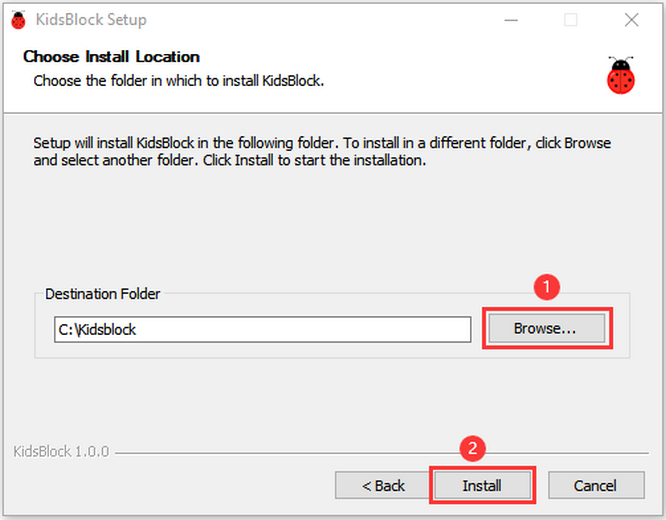Start installation with the Install button
This screenshot has width=666, height=520.
click(x=482, y=485)
